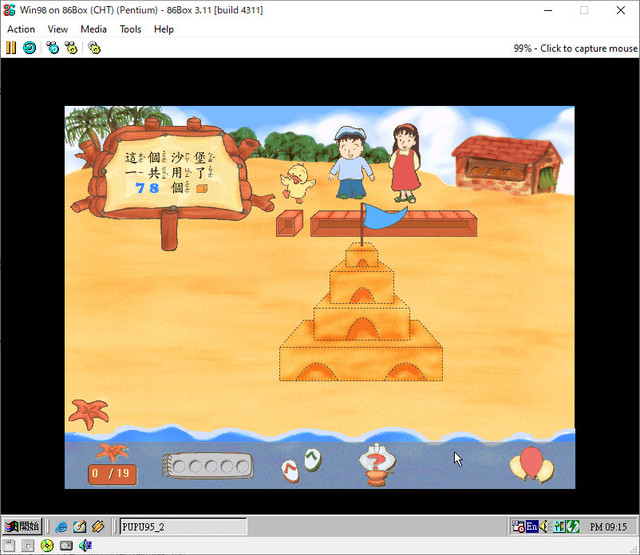Open the Help menu
Image resolution: width=640 pixels, height=555 pixels.
click(164, 29)
